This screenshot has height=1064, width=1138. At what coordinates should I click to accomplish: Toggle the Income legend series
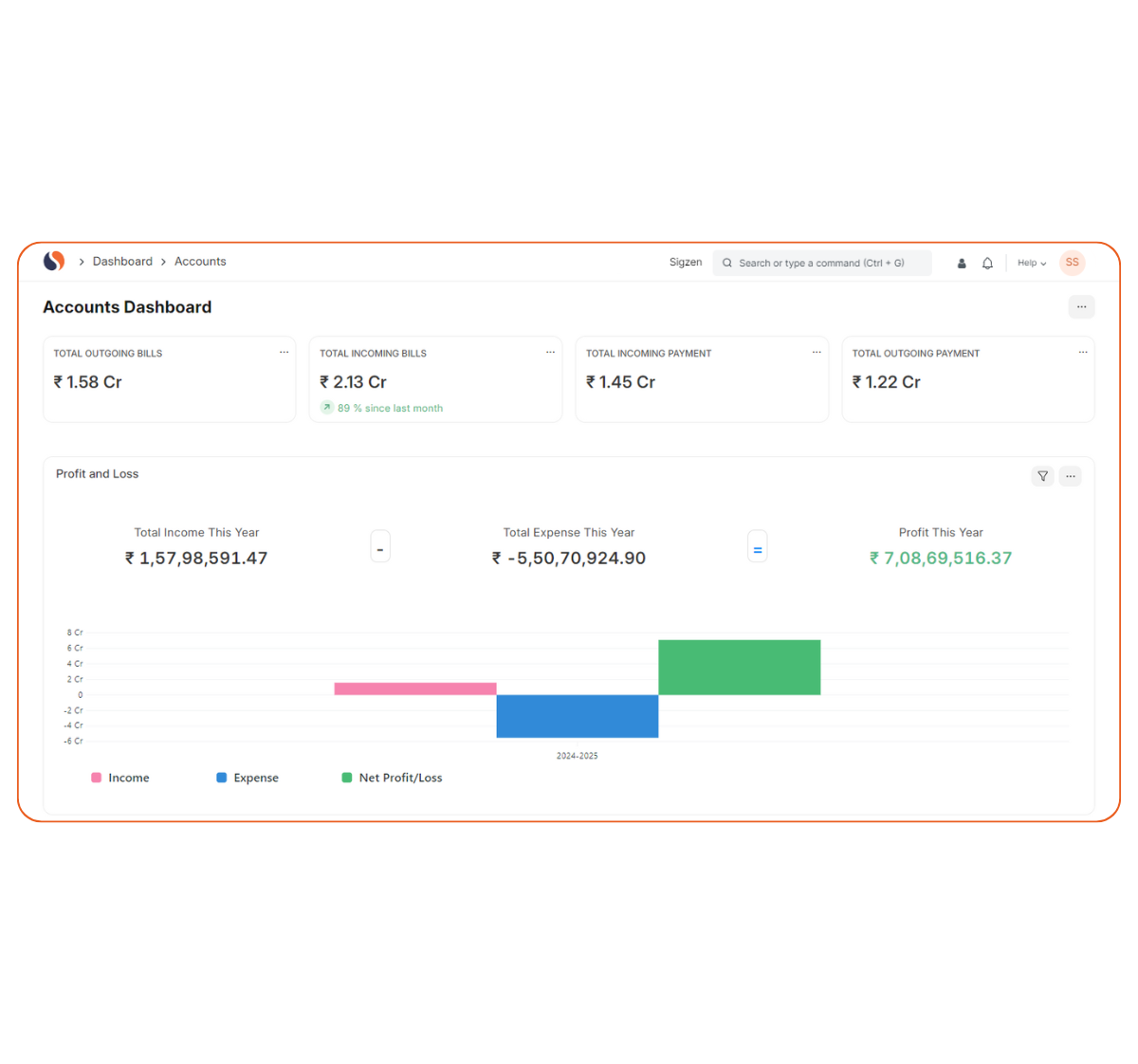(120, 778)
